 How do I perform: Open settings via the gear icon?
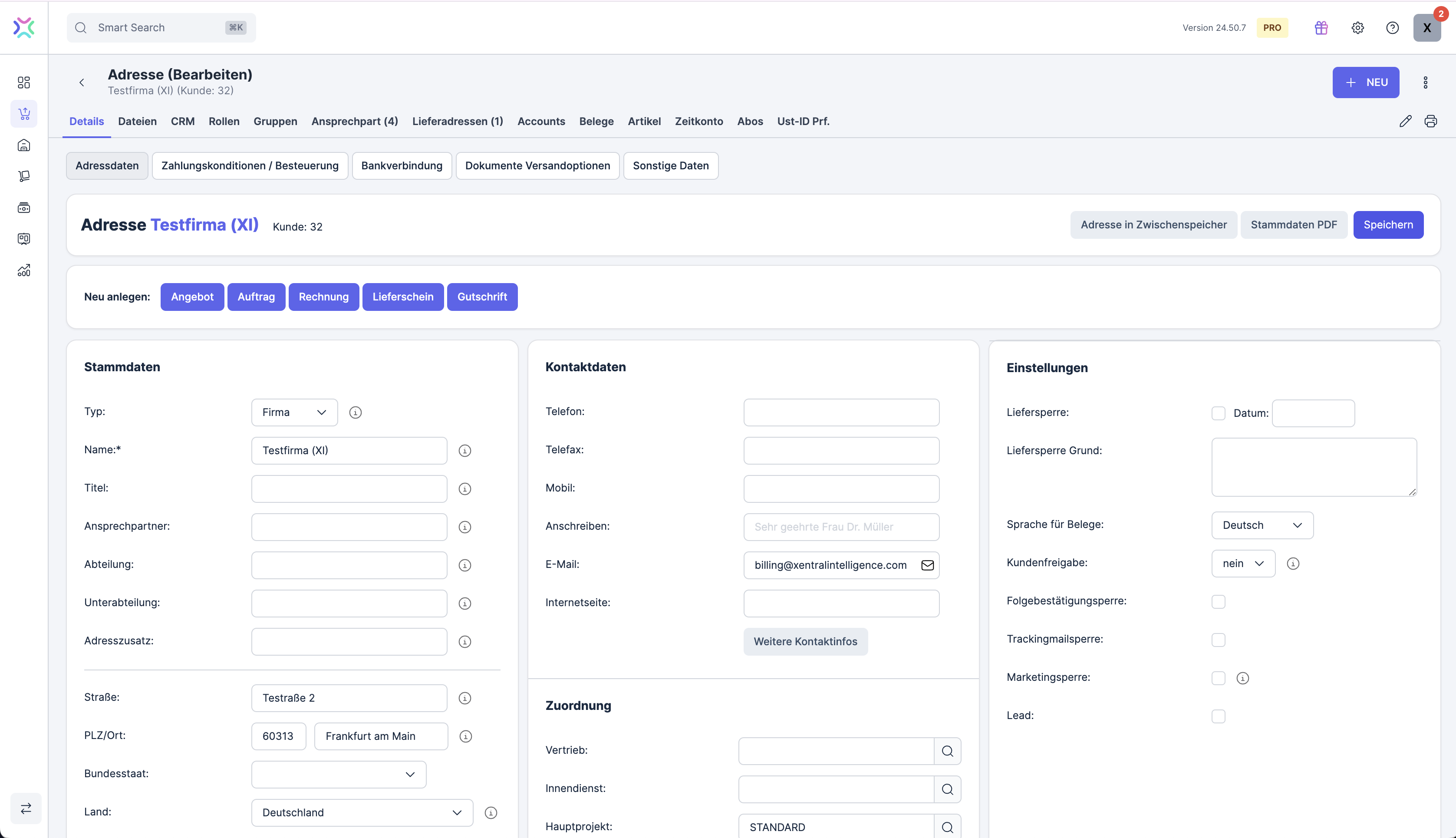(x=1357, y=28)
